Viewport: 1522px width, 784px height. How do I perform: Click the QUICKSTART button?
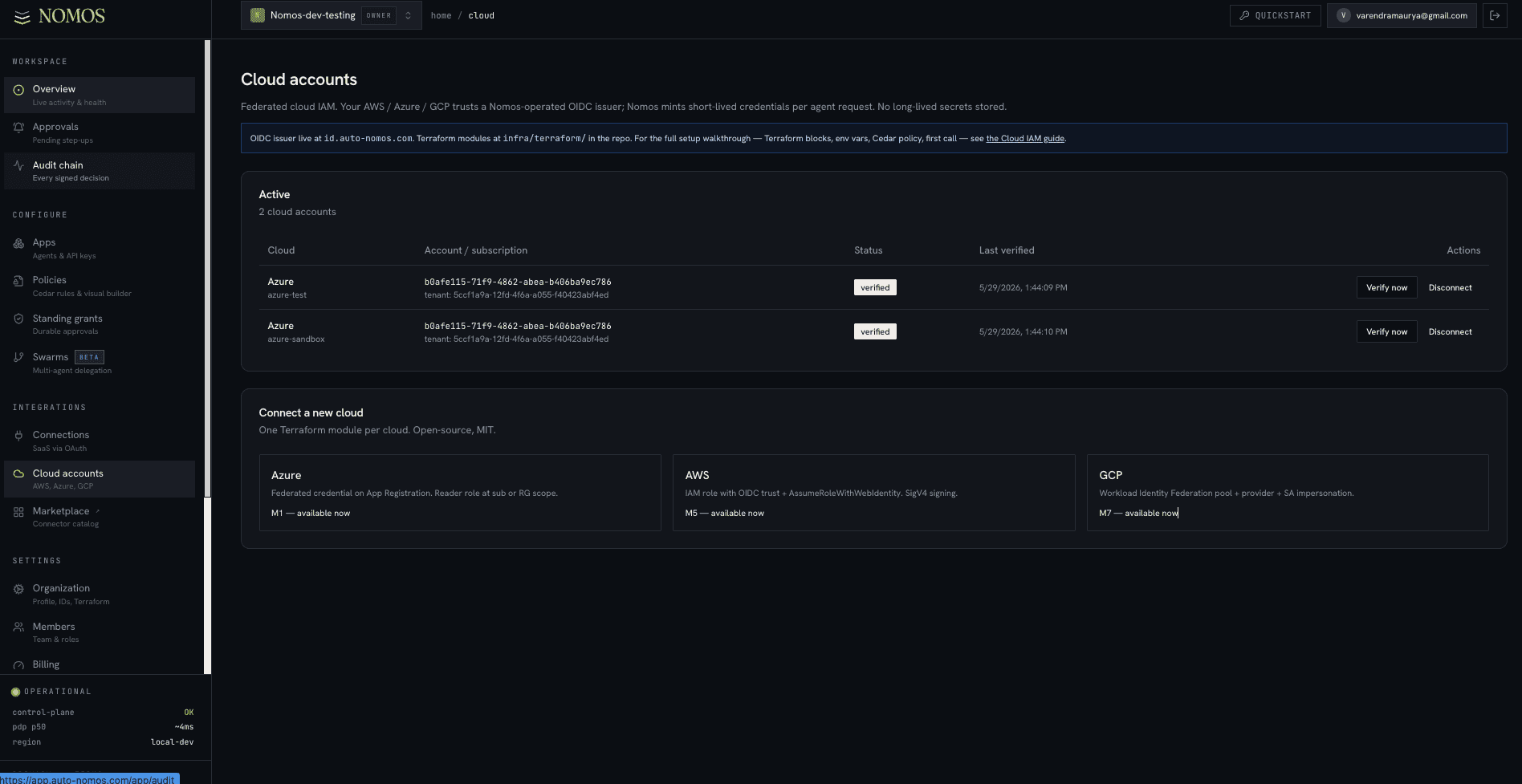coord(1275,15)
